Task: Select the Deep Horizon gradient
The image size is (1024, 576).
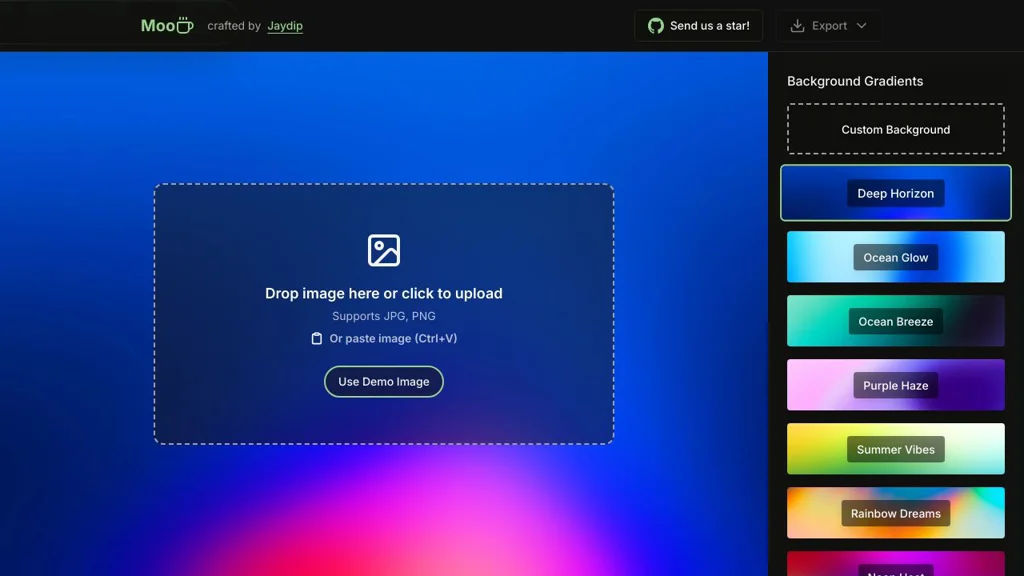Action: [x=895, y=193]
